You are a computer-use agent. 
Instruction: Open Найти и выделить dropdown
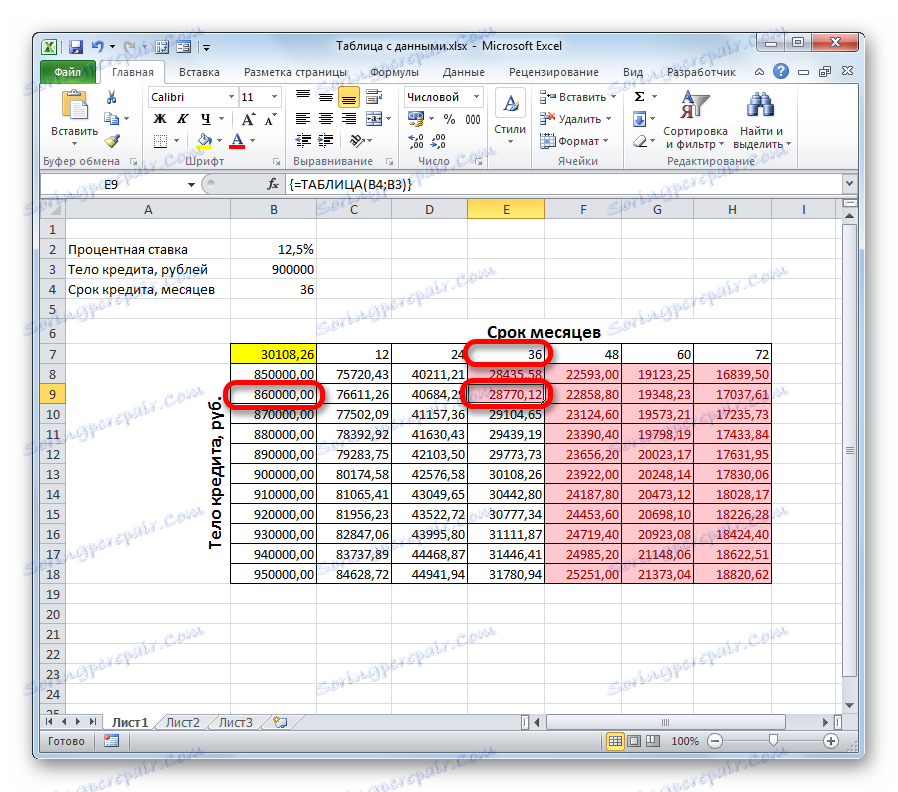coord(762,121)
